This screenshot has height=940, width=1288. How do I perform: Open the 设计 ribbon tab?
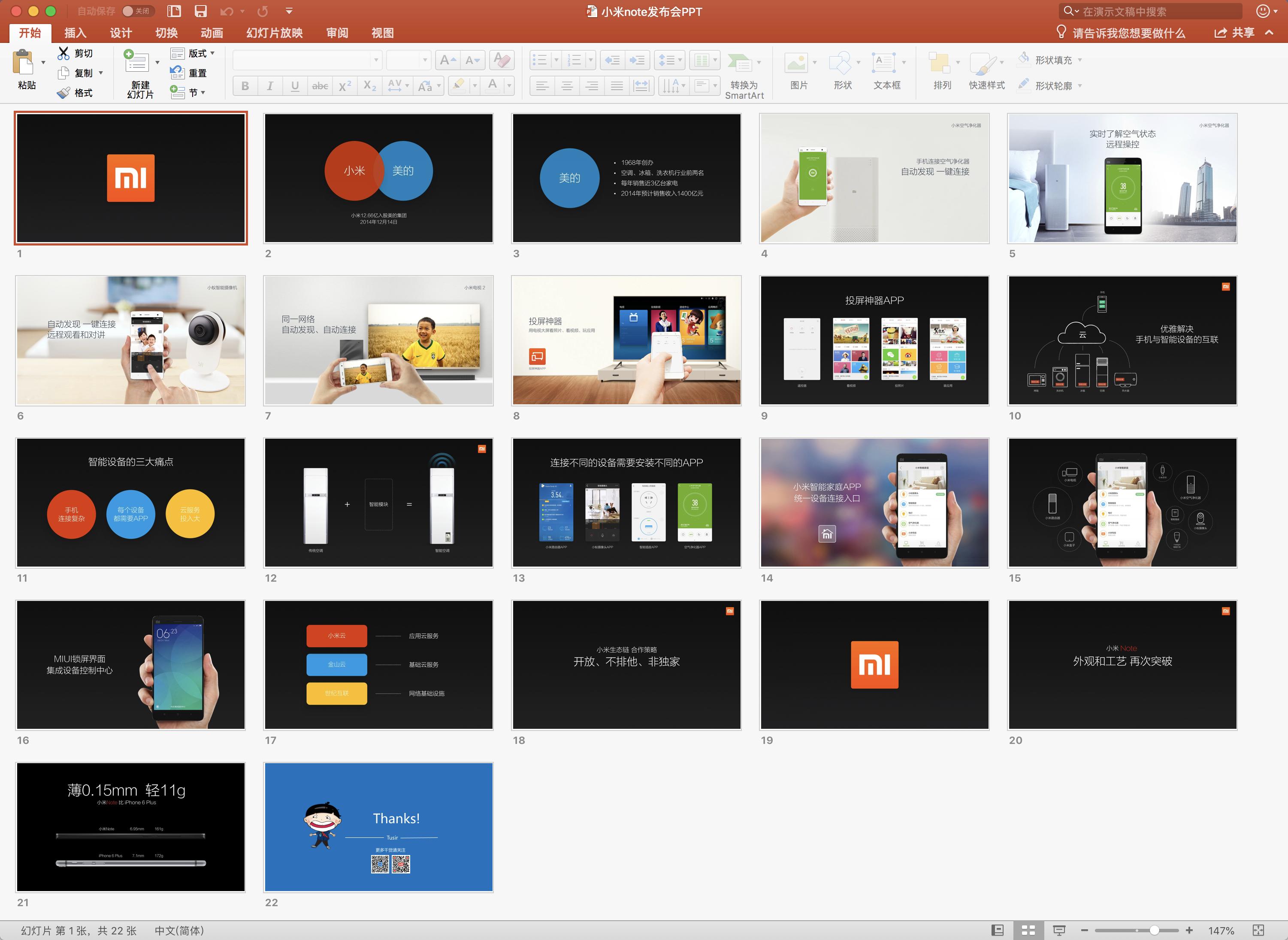point(121,33)
